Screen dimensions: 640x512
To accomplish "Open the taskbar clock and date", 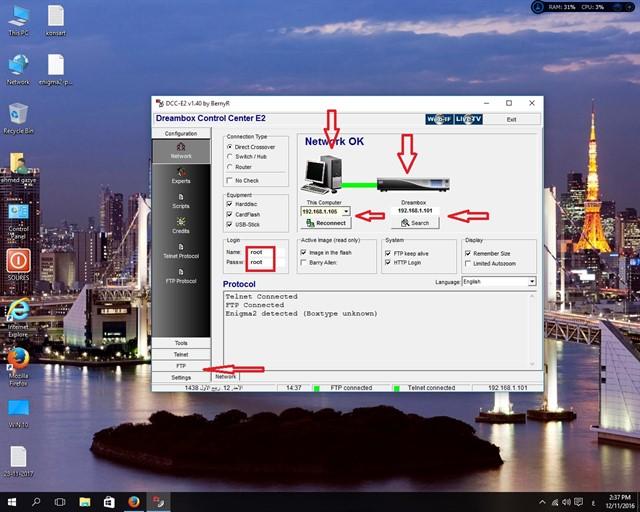I will 620,502.
